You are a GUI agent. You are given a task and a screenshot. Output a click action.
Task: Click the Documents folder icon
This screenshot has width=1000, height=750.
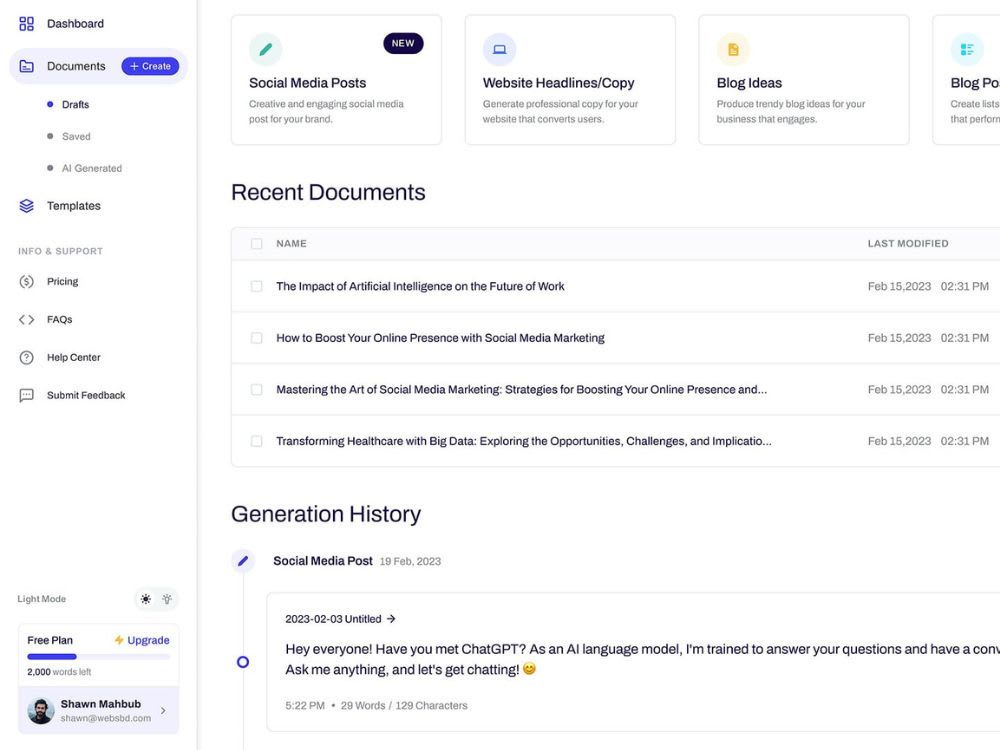point(26,66)
